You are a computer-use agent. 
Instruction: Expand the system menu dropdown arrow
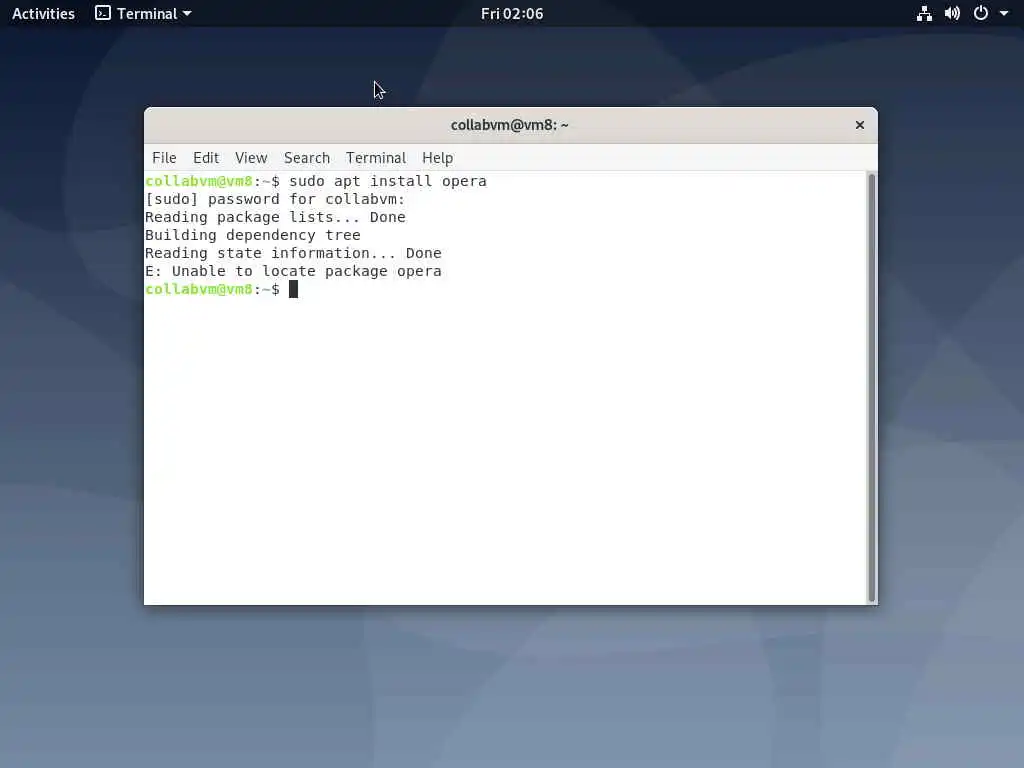pos(1004,13)
